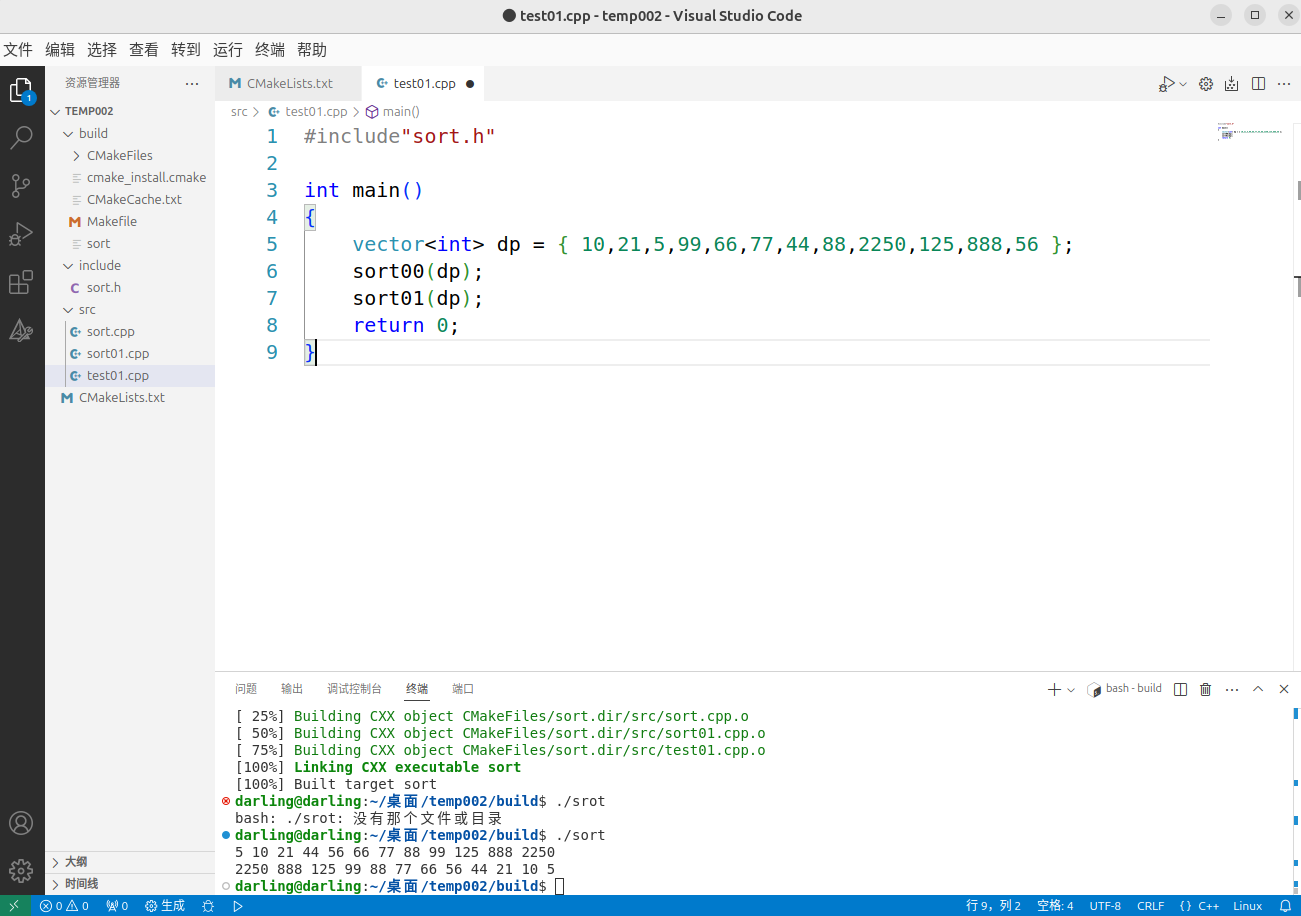
Task: Open the CMake view in the activity bar
Action: point(21,330)
